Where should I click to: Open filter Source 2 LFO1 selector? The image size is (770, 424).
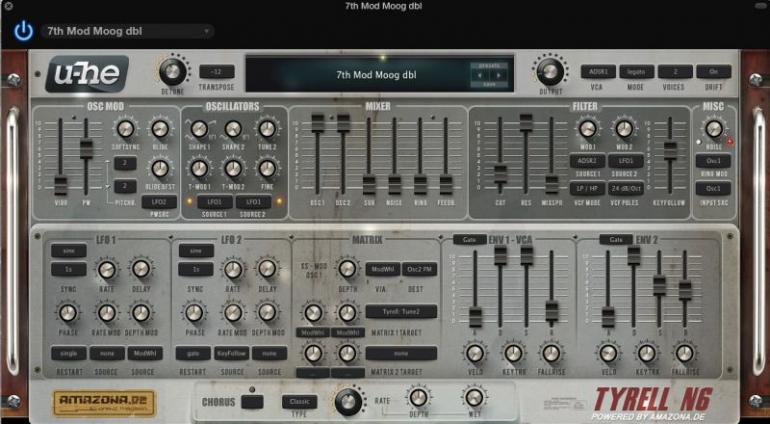(x=626, y=161)
